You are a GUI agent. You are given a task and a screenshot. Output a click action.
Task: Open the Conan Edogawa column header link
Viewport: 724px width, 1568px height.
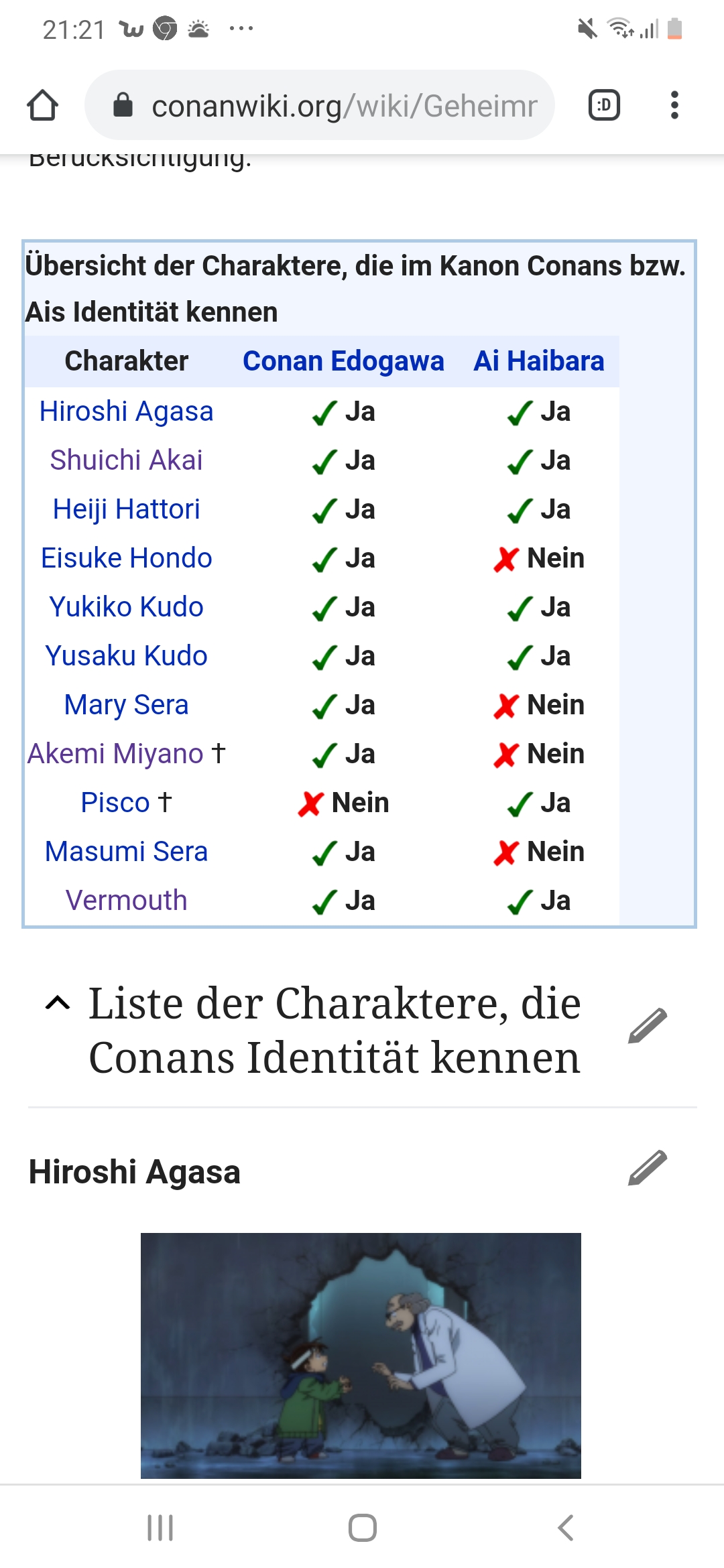[x=343, y=361]
